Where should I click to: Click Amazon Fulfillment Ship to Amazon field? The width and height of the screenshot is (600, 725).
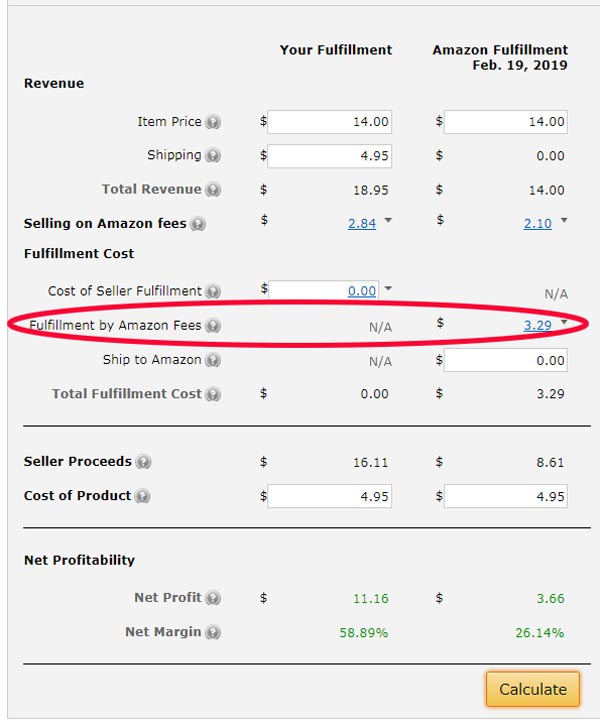[505, 360]
